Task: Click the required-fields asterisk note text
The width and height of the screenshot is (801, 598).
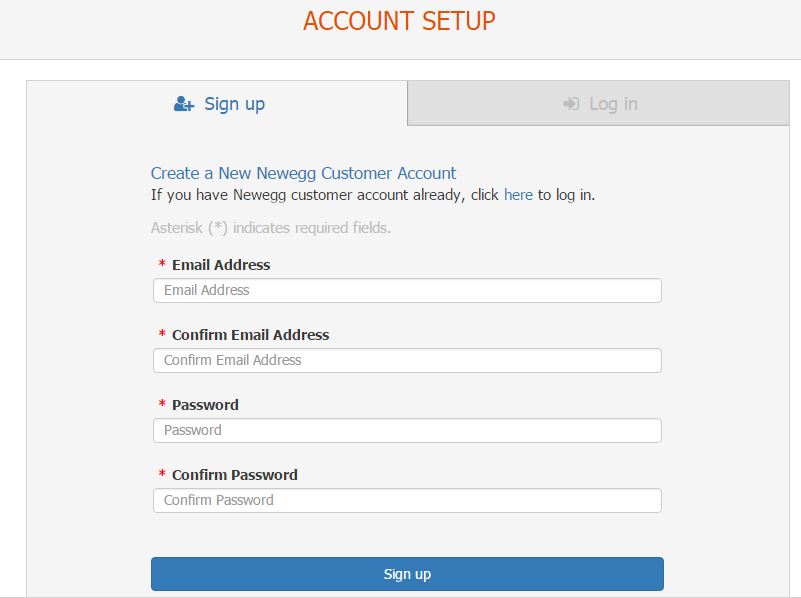Action: 270,228
